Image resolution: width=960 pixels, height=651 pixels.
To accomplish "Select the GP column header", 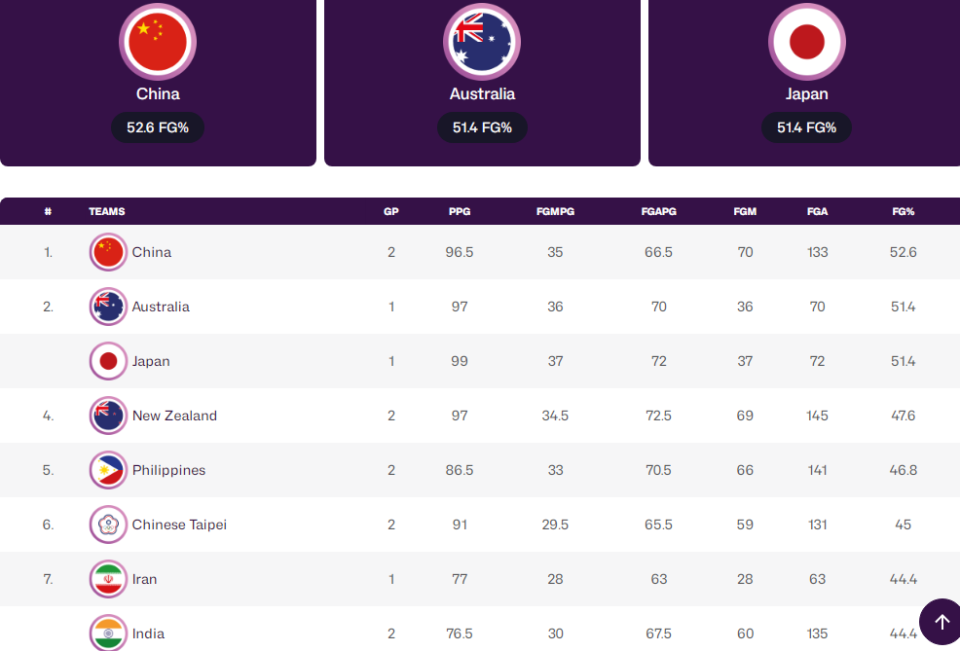I will click(391, 212).
